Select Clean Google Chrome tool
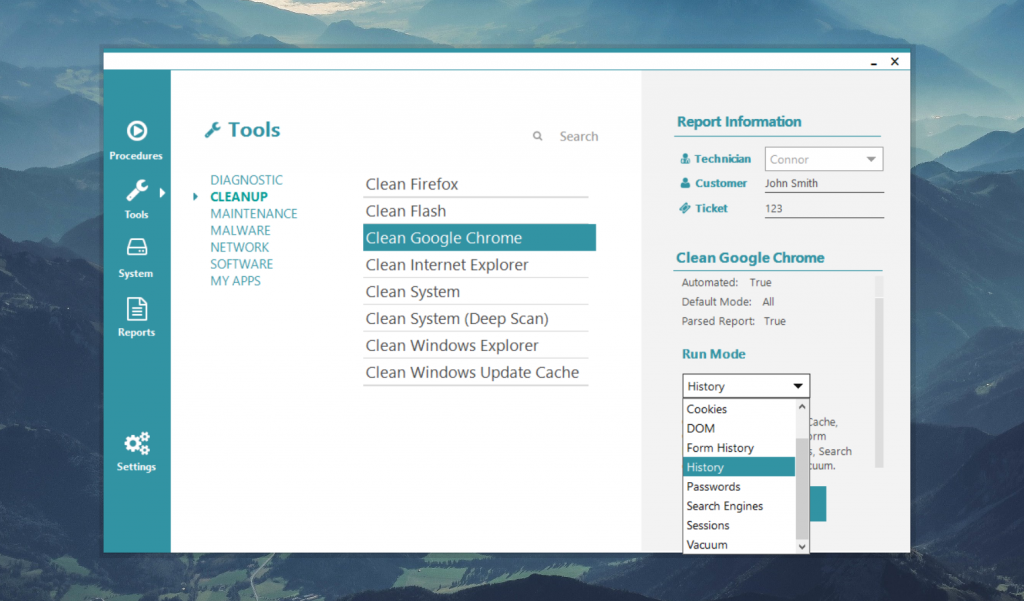 (479, 238)
